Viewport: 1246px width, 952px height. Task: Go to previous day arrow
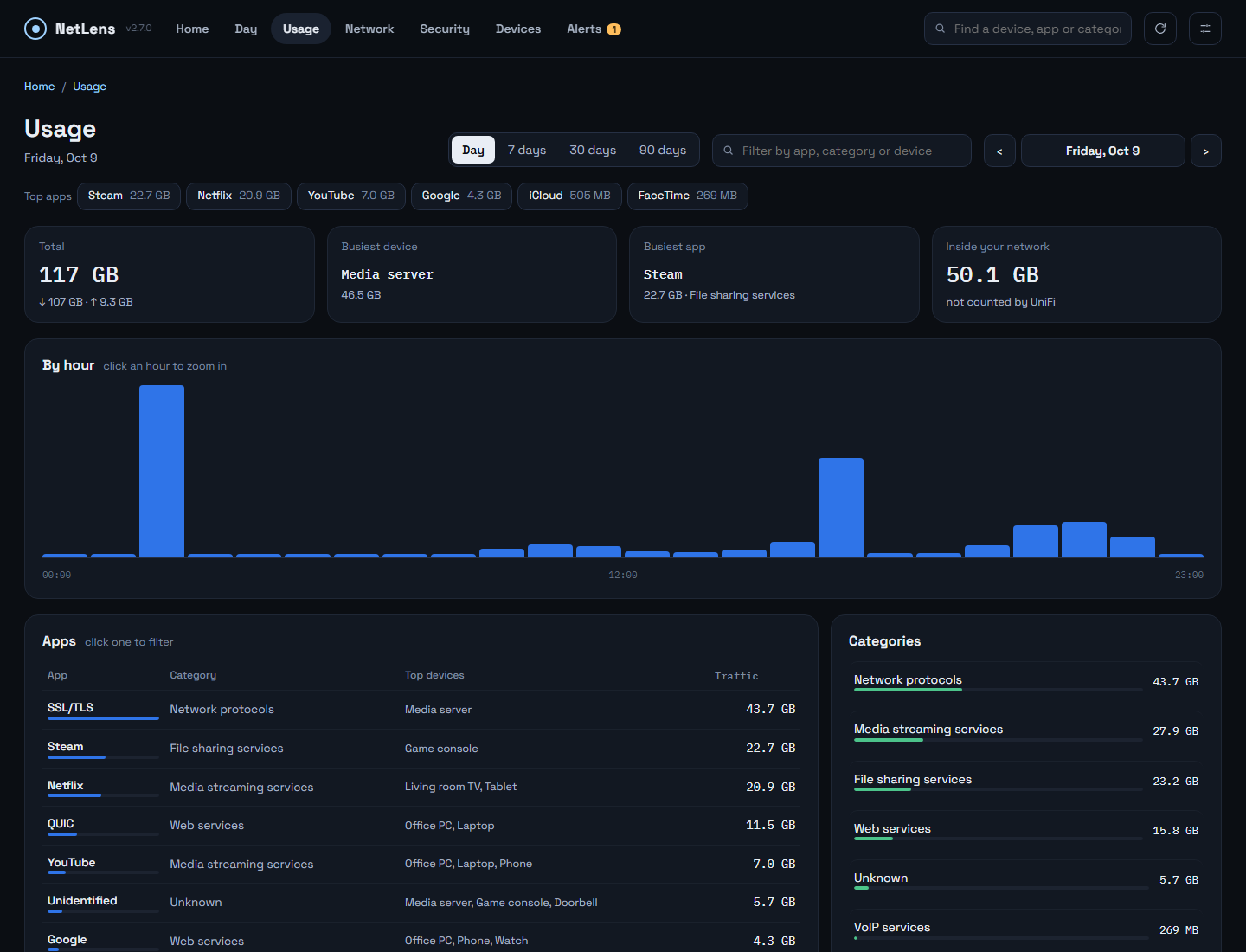tap(999, 151)
